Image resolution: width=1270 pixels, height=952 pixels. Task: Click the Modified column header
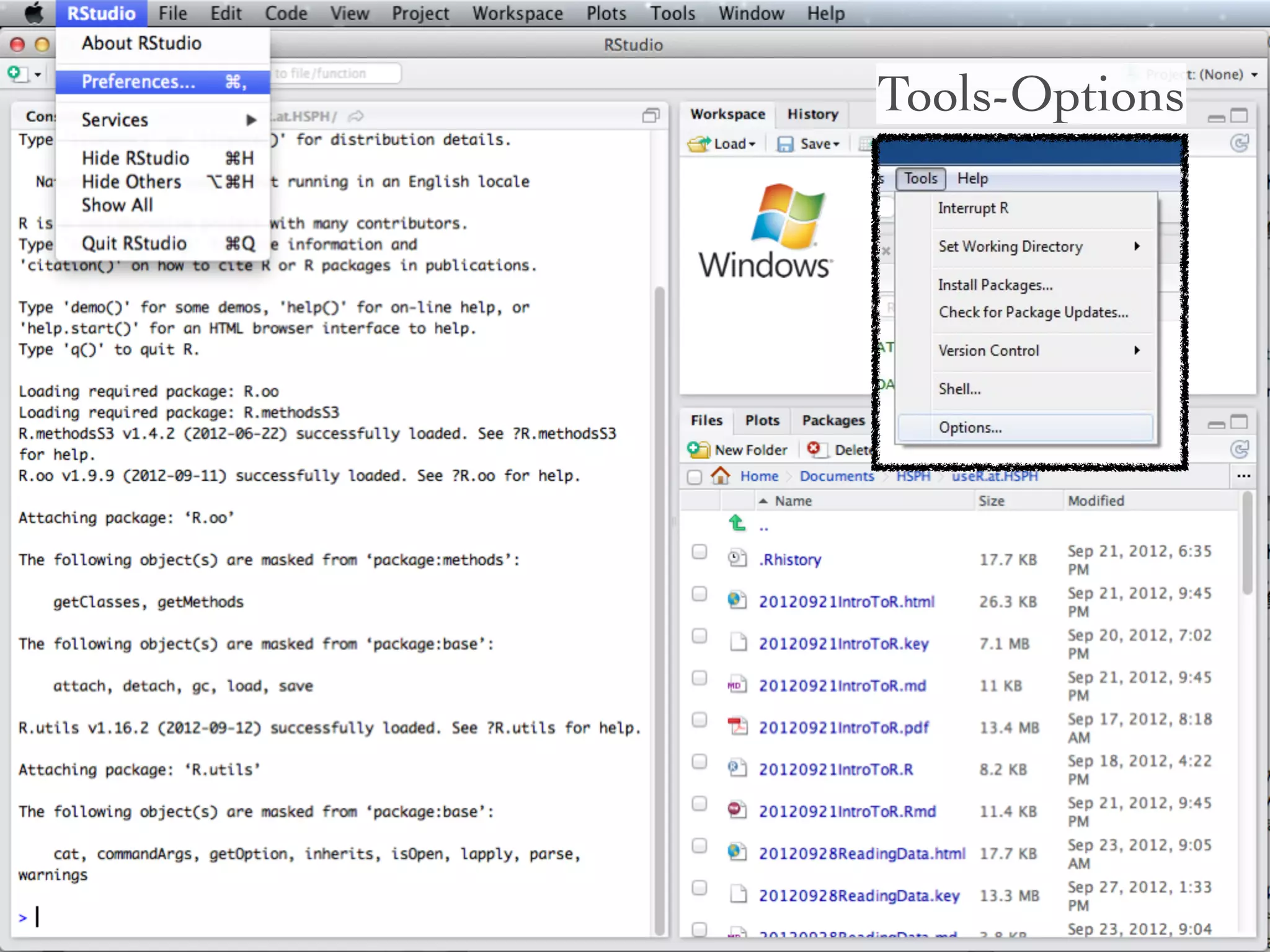click(x=1095, y=500)
